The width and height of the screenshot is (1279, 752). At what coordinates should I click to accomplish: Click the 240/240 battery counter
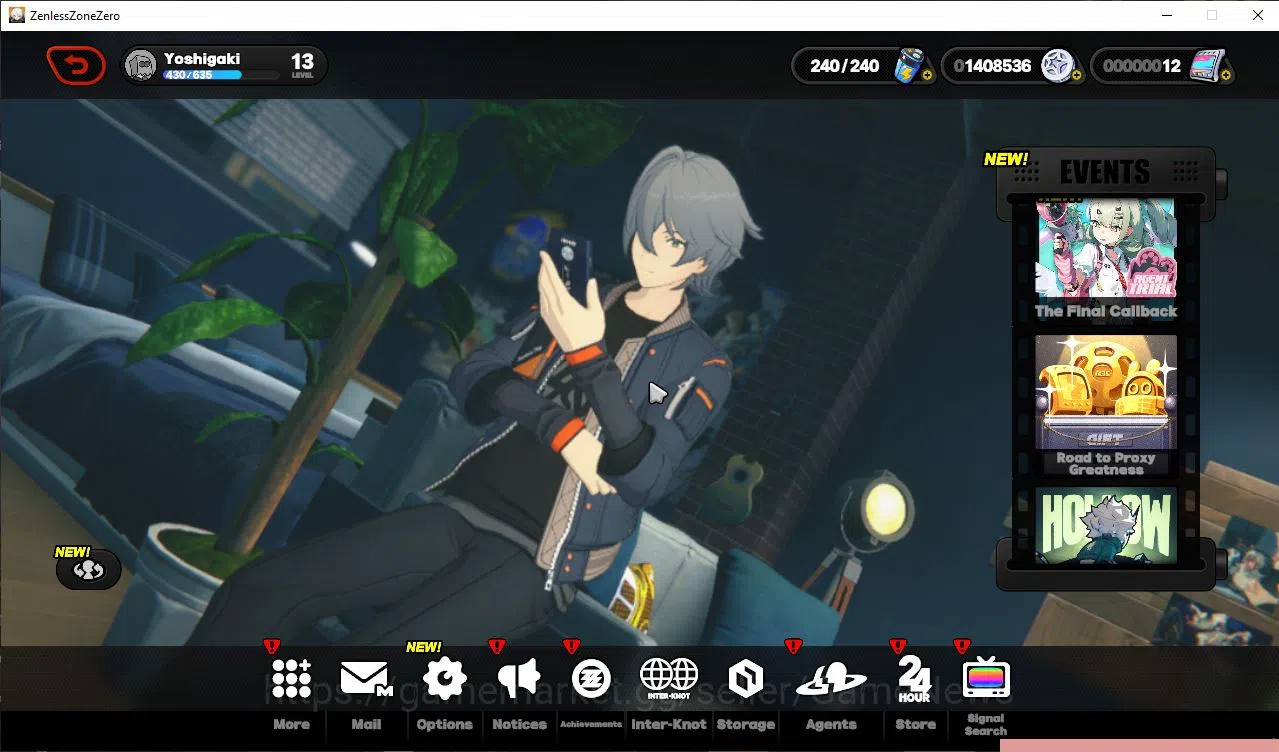(844, 66)
